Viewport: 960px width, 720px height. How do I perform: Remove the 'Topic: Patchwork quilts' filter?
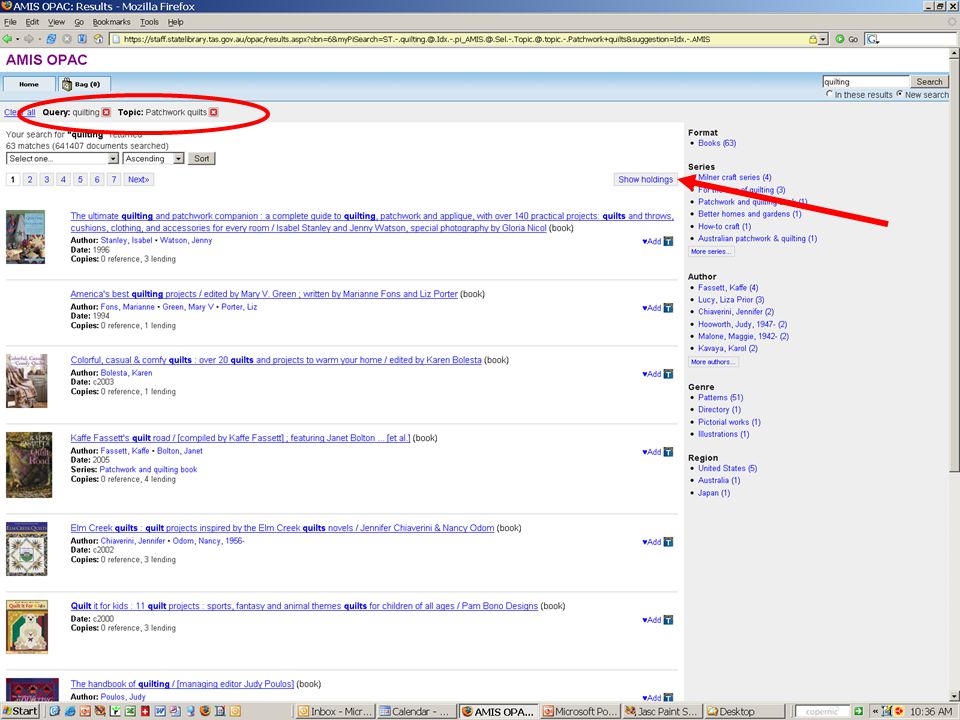[x=214, y=112]
